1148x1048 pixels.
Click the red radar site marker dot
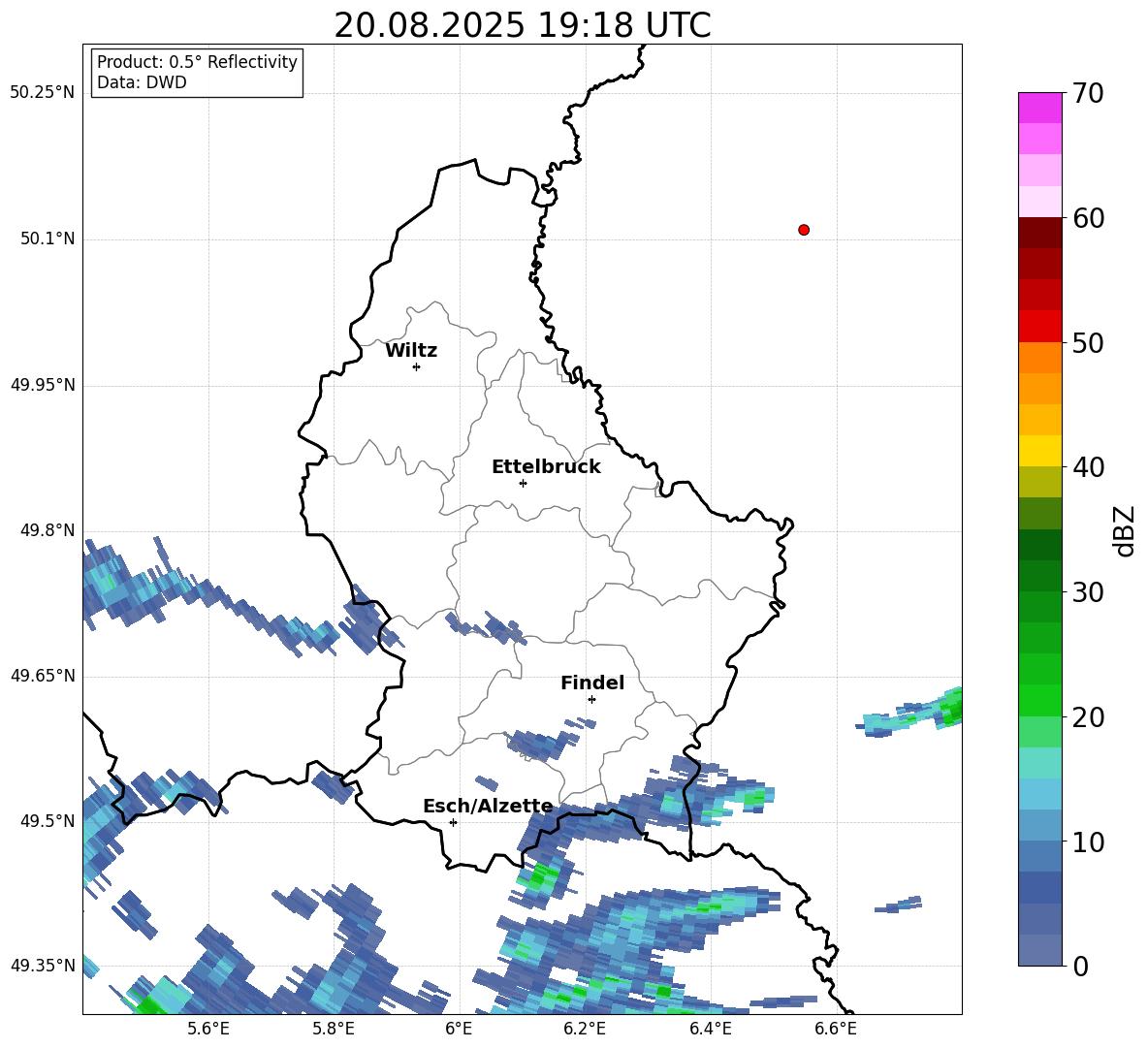coord(804,230)
